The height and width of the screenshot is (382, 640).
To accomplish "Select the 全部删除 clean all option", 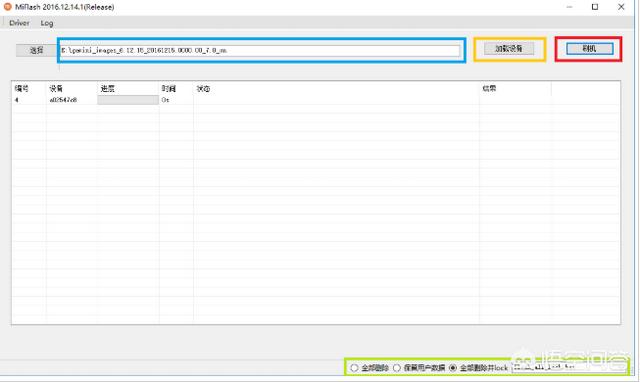I will (x=369, y=368).
